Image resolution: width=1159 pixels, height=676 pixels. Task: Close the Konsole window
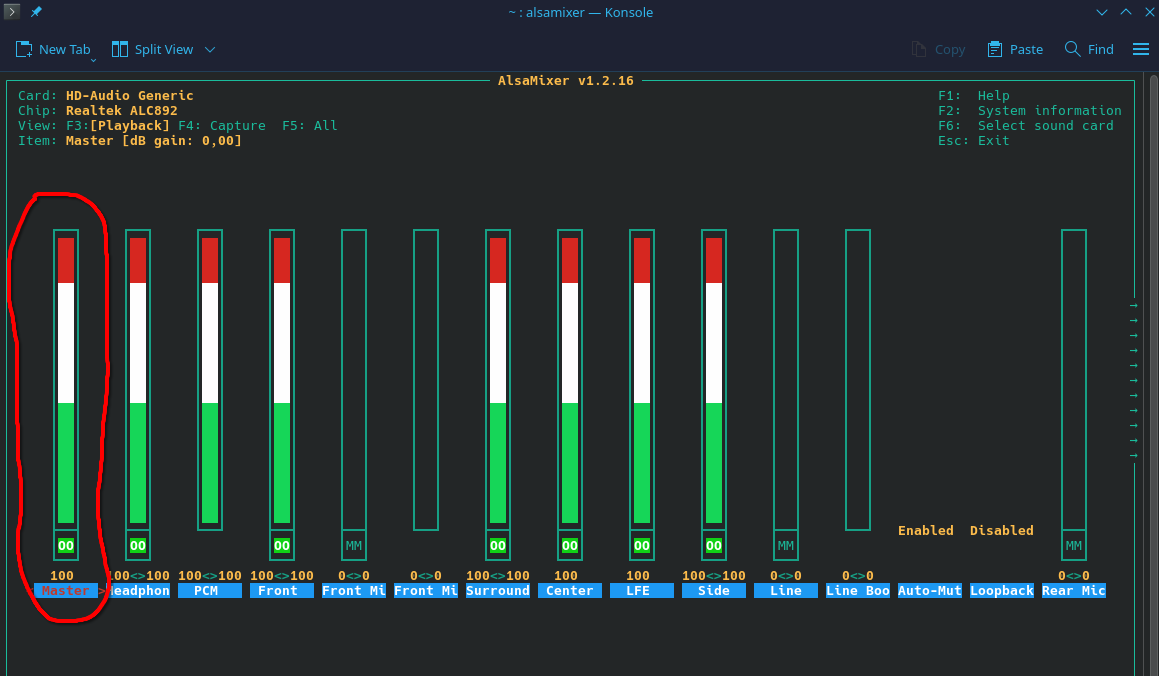pyautogui.click(x=1150, y=12)
